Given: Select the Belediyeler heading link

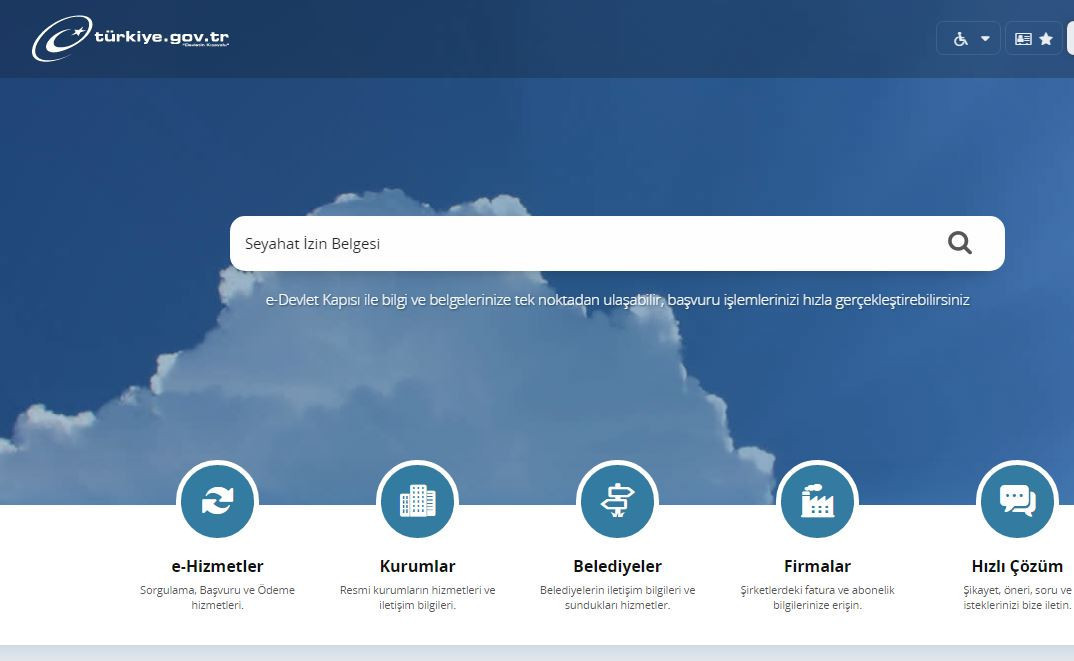Looking at the screenshot, I should click(617, 566).
